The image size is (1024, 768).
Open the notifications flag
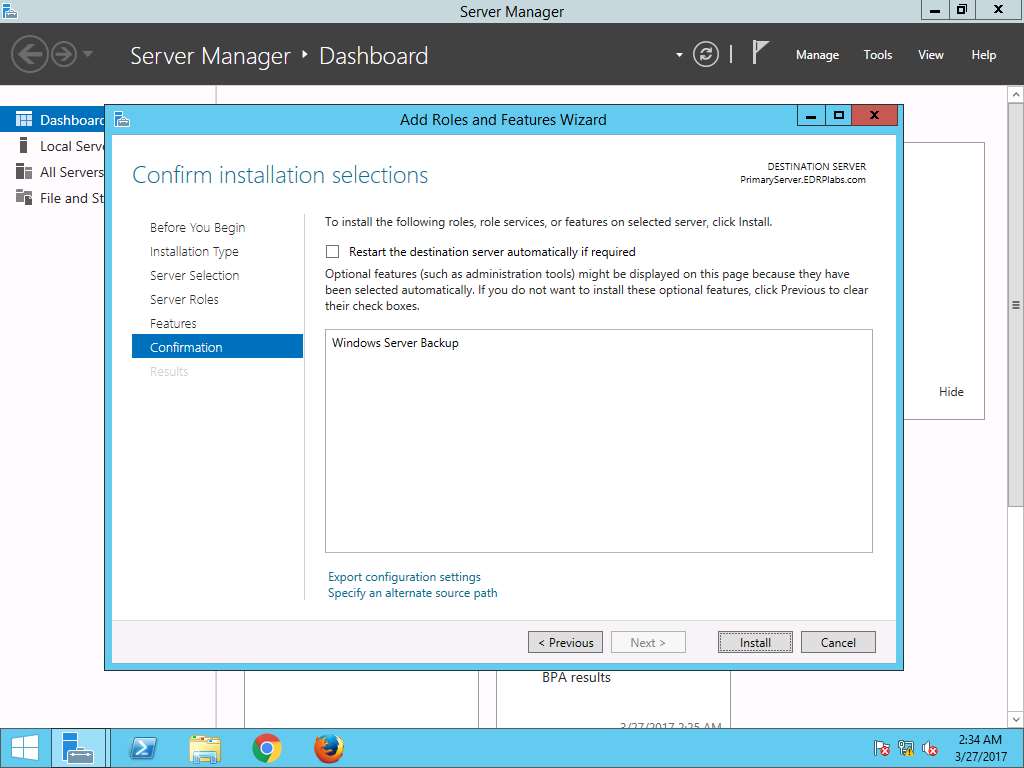760,52
